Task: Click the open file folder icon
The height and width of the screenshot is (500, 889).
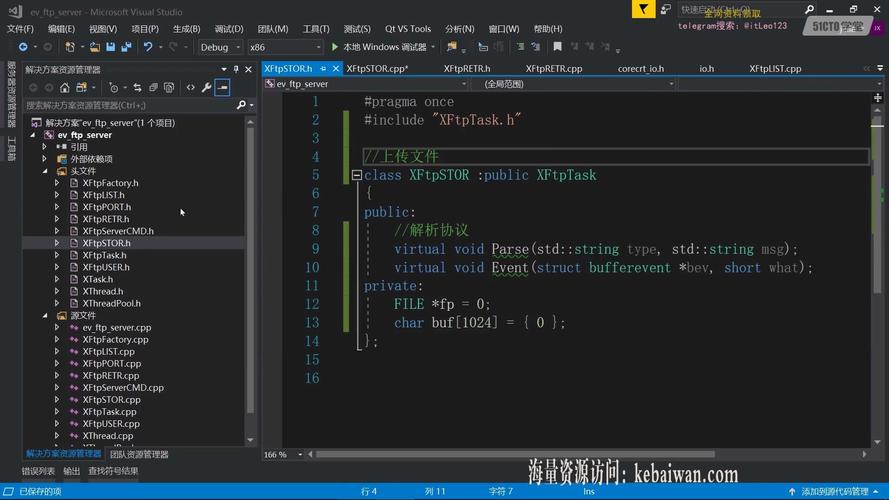Action: [x=95, y=47]
